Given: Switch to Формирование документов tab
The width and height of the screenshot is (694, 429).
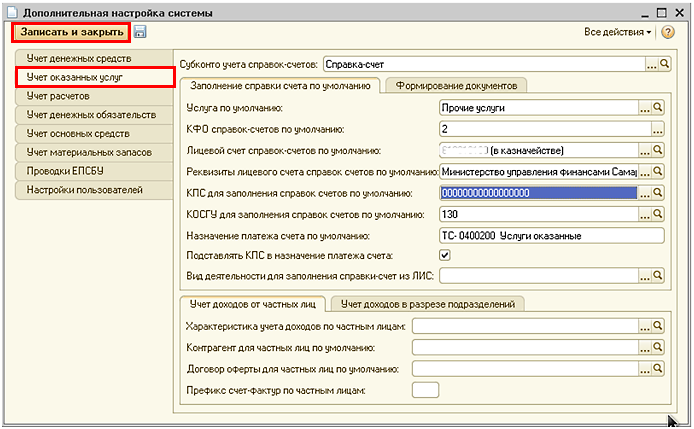Looking at the screenshot, I should point(456,86).
